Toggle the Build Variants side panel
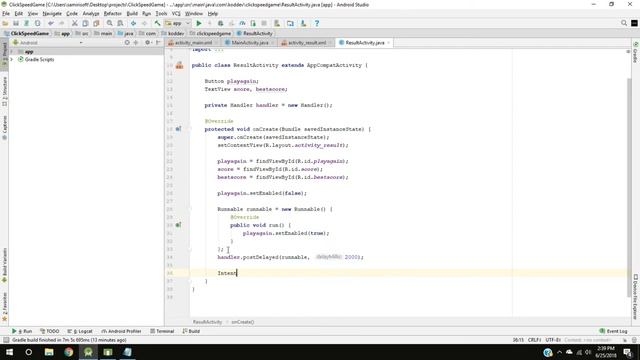This screenshot has height=360, width=640. click(4, 265)
